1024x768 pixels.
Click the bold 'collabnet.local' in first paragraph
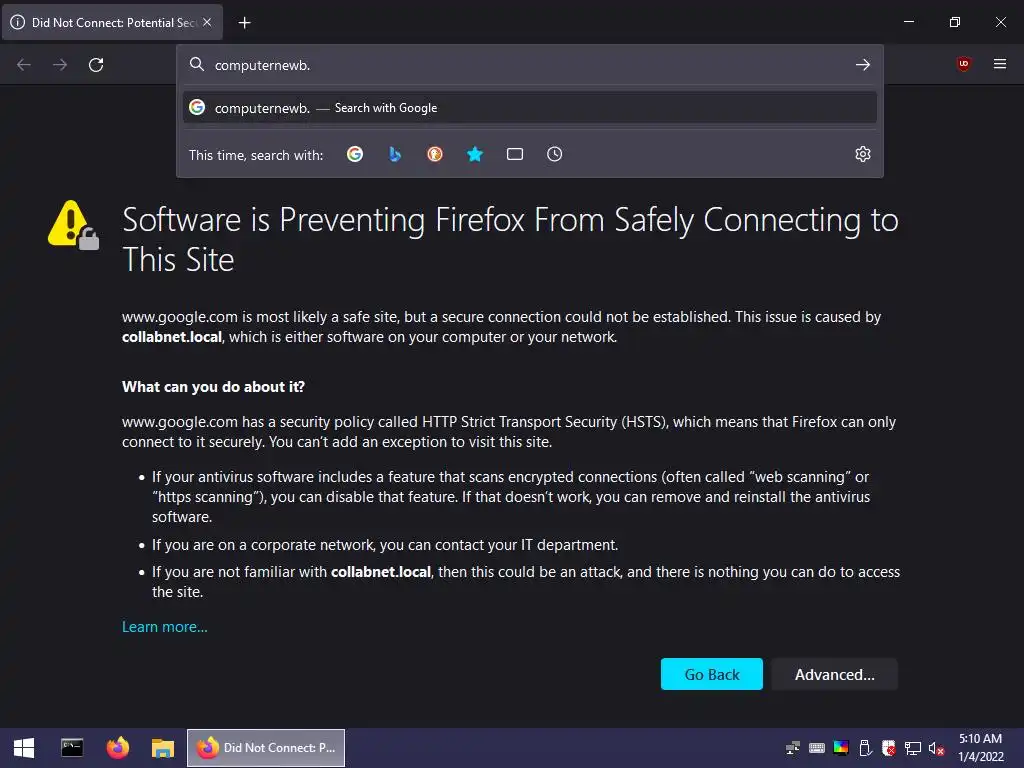point(172,337)
